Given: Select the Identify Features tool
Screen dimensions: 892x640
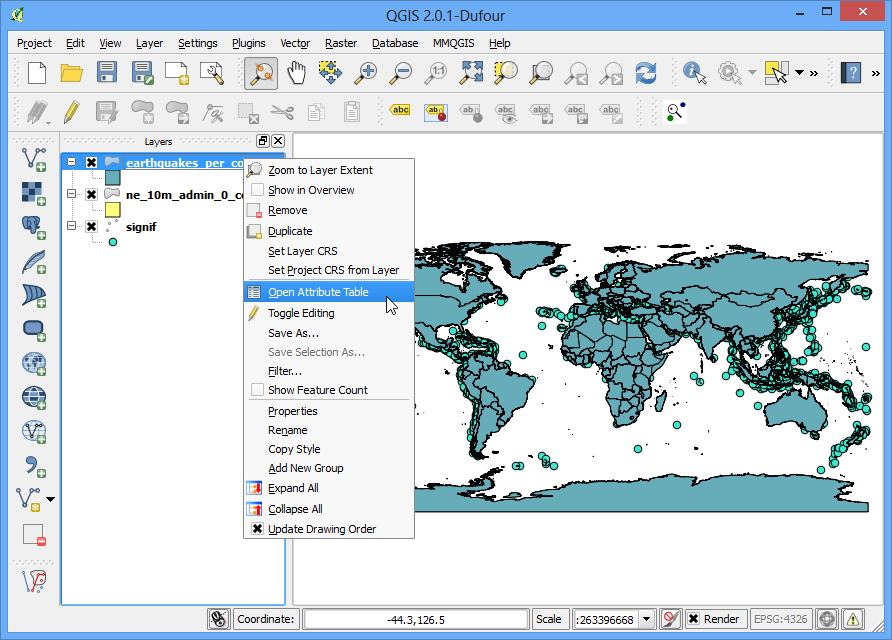Looking at the screenshot, I should click(x=694, y=73).
